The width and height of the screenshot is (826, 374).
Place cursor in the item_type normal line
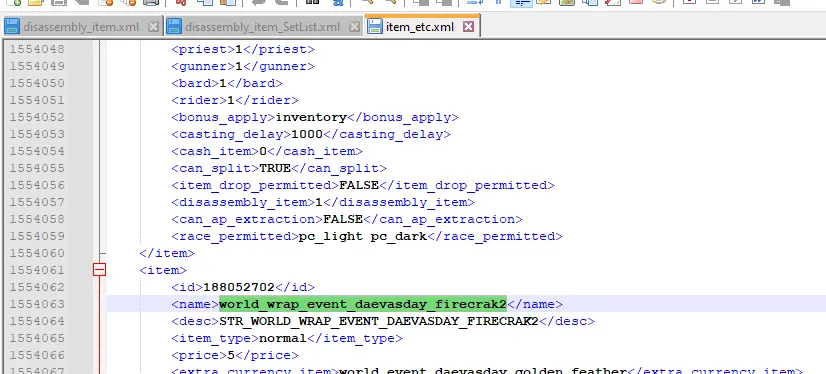(x=287, y=338)
